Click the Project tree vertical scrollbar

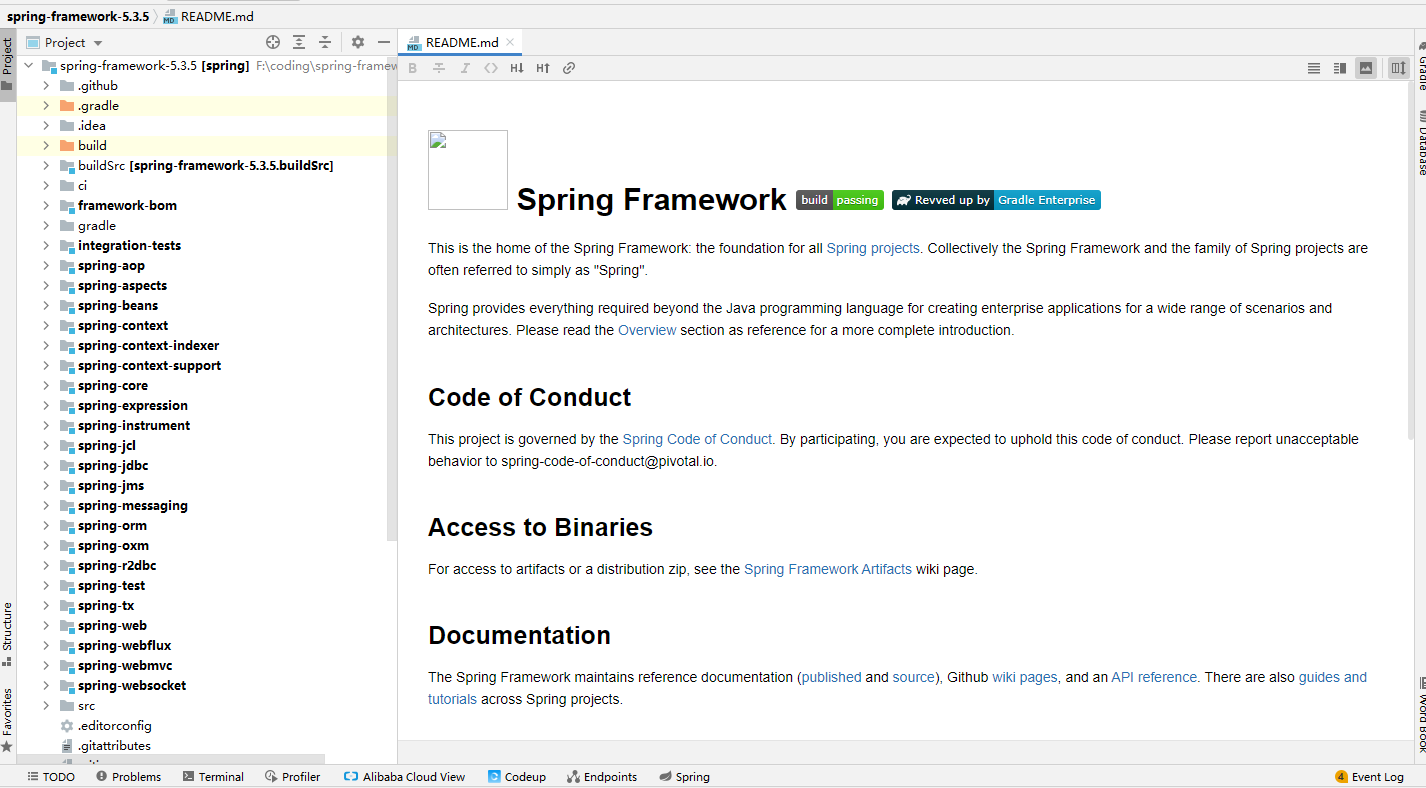pos(392,300)
